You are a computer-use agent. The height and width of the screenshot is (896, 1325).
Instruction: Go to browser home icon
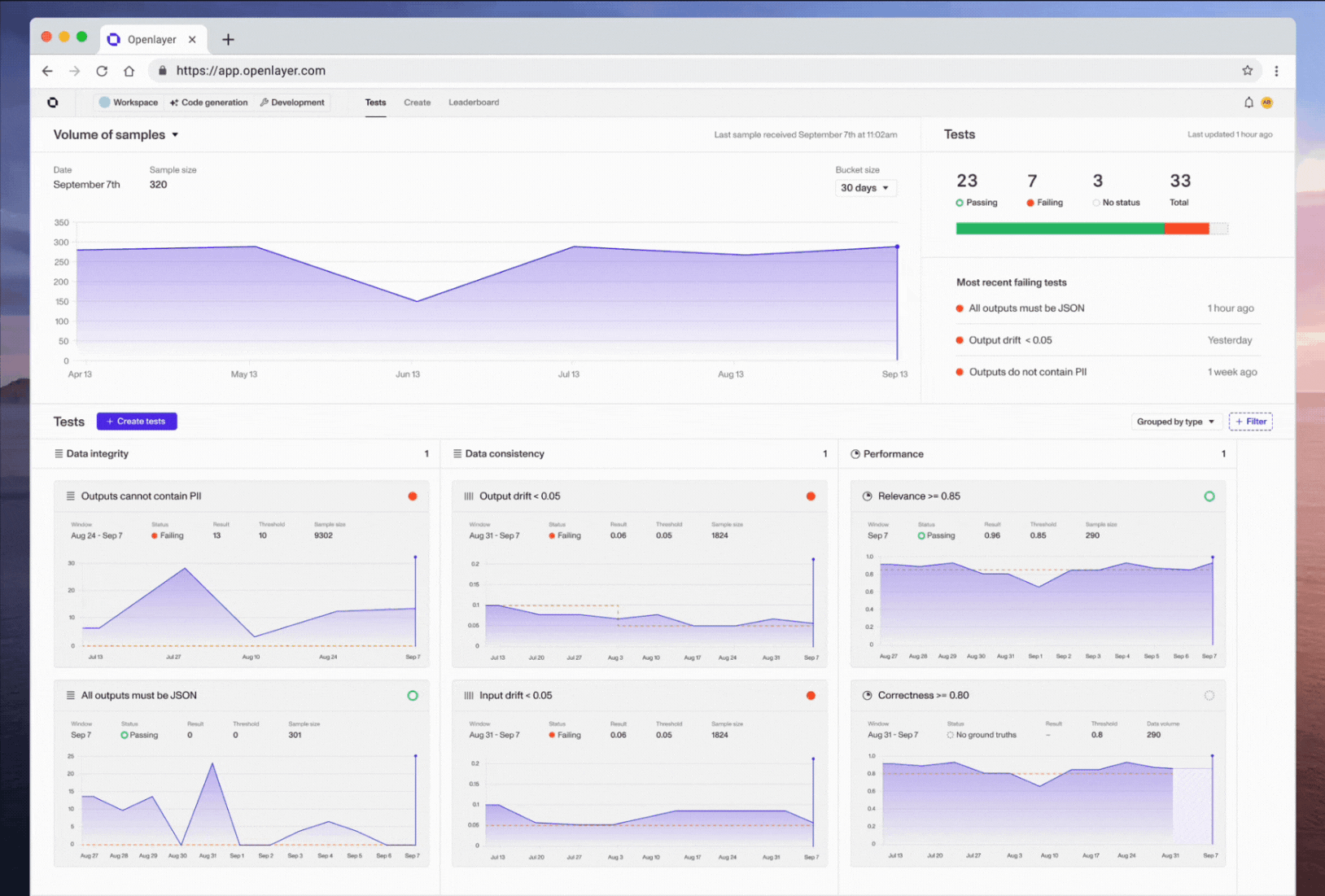(129, 71)
